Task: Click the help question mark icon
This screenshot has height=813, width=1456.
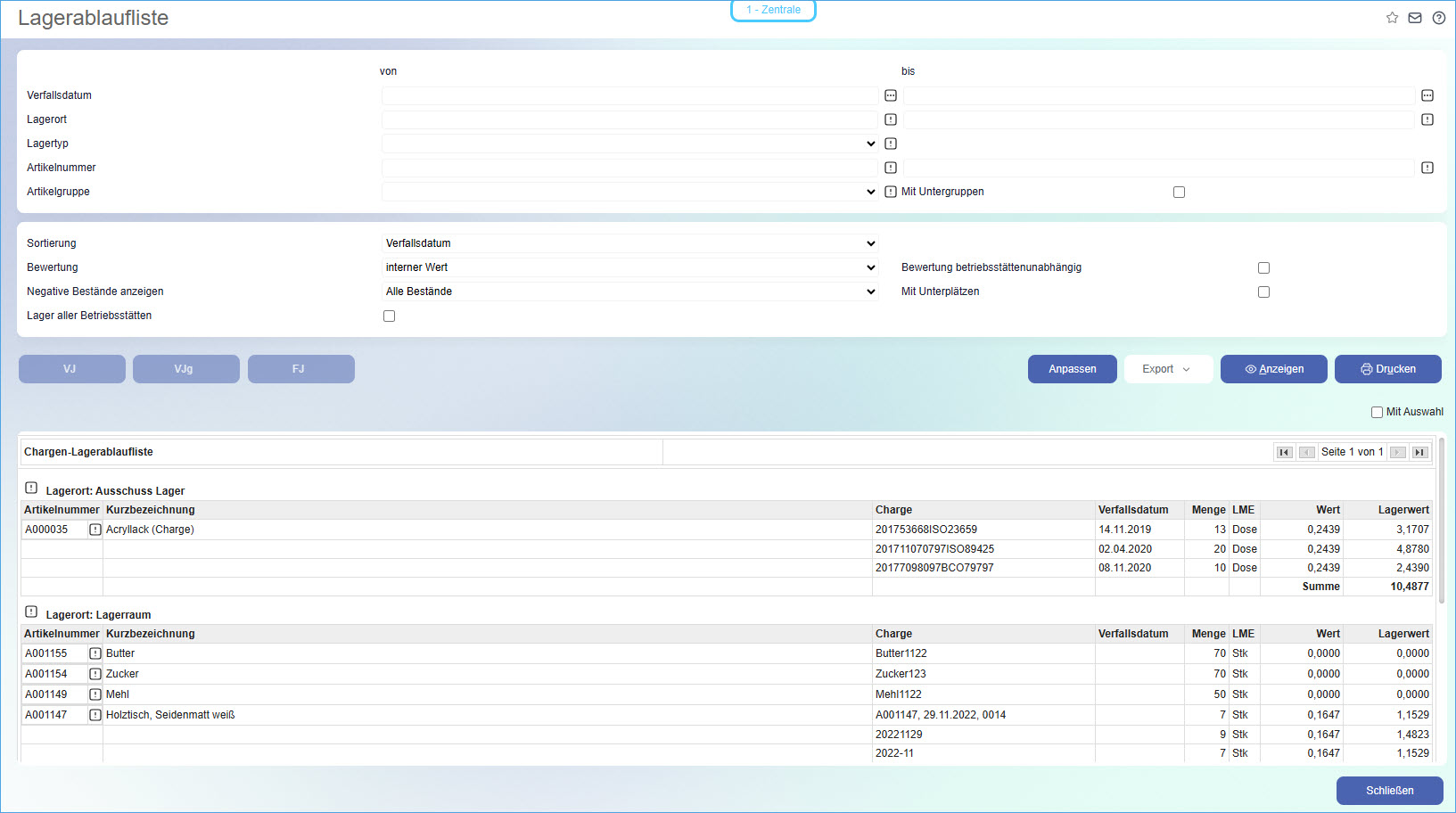Action: pyautogui.click(x=1438, y=18)
